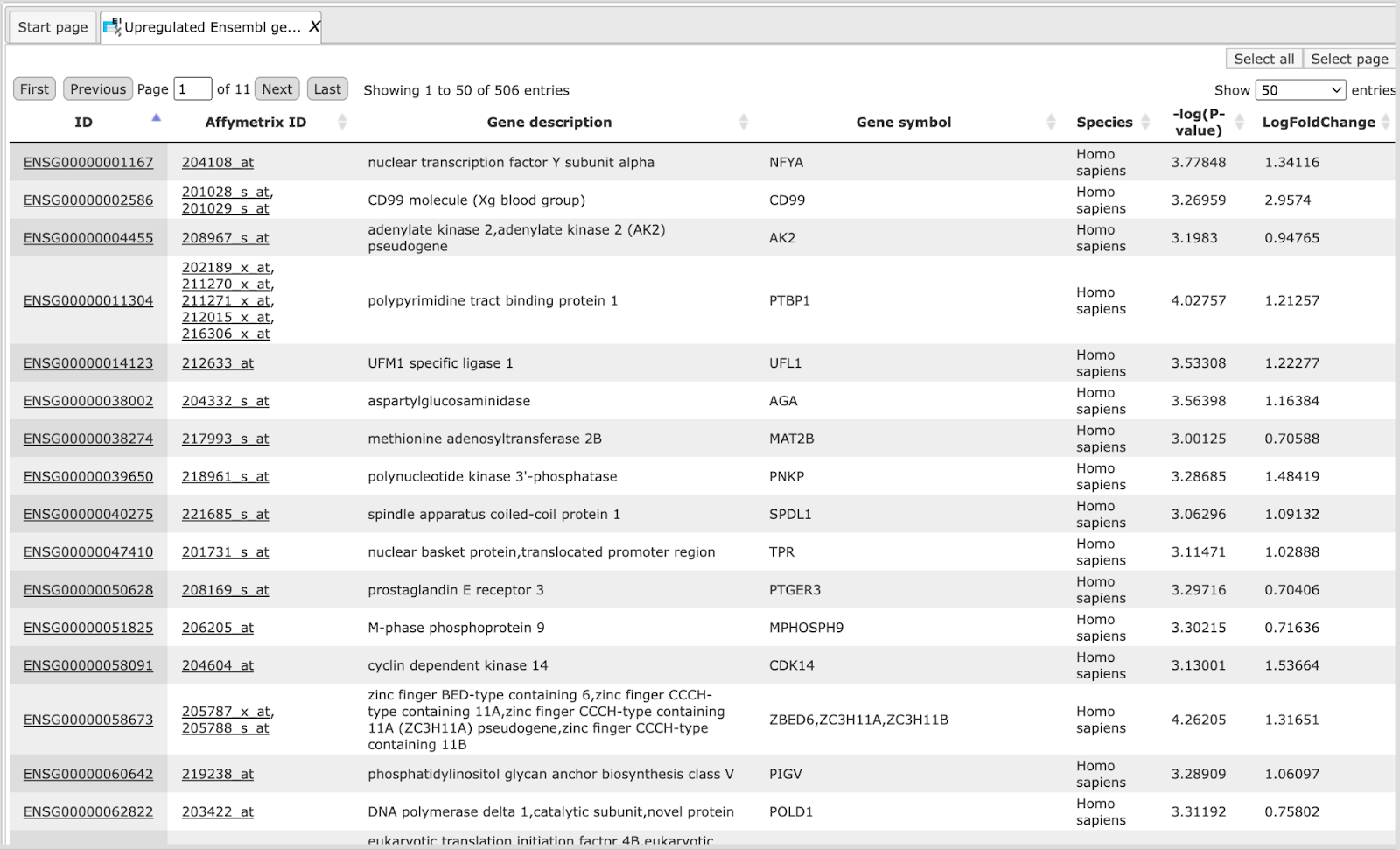Open gene link ENSG00000050628
This screenshot has height=850, width=1400.
(88, 589)
